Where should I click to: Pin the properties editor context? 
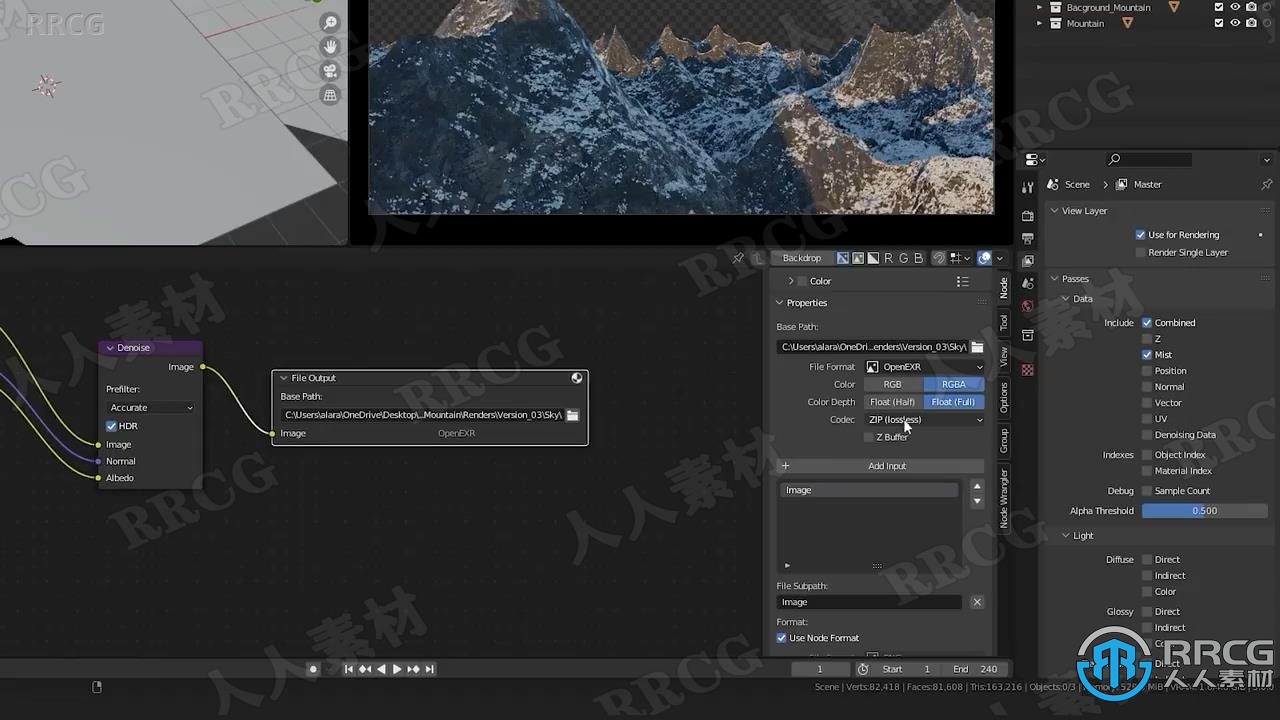click(1266, 184)
